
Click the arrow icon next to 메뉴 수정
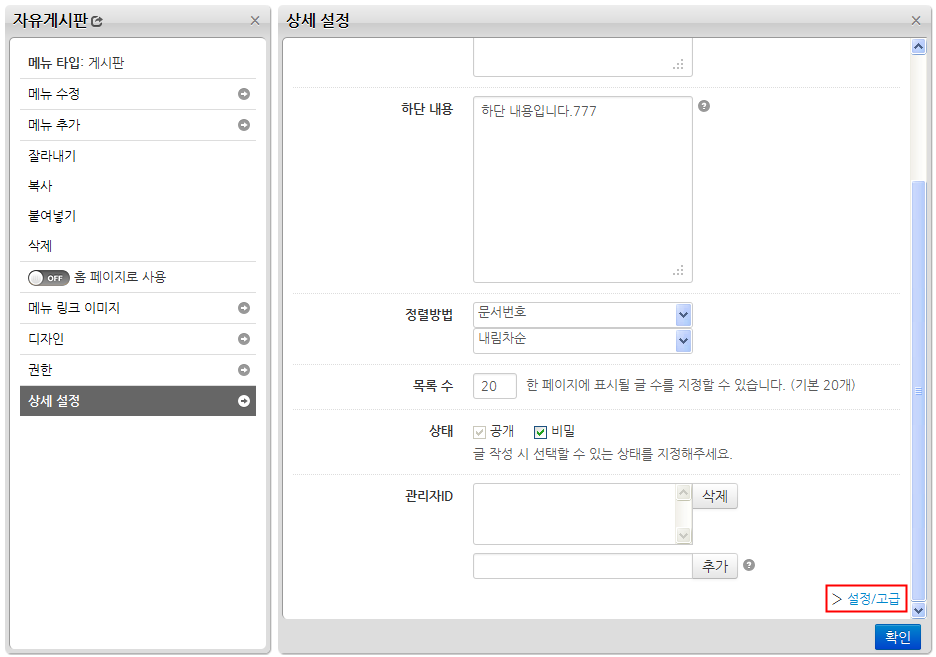coord(243,94)
